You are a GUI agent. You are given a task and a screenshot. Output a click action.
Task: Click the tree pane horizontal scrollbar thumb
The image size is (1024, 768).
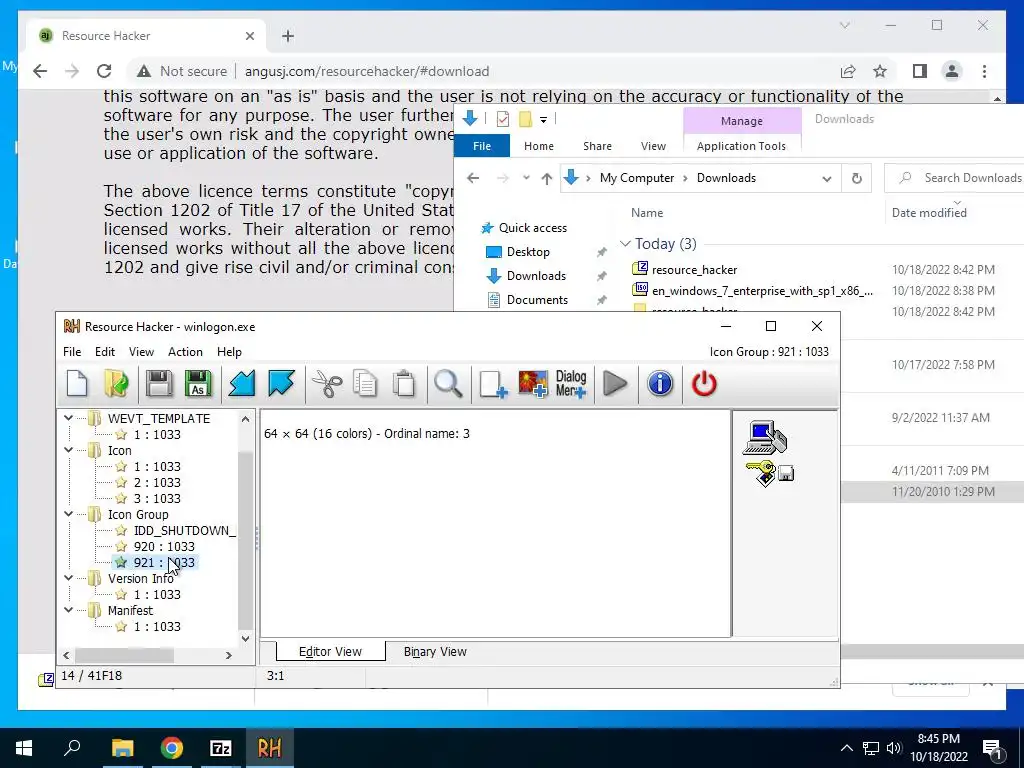tap(124, 655)
